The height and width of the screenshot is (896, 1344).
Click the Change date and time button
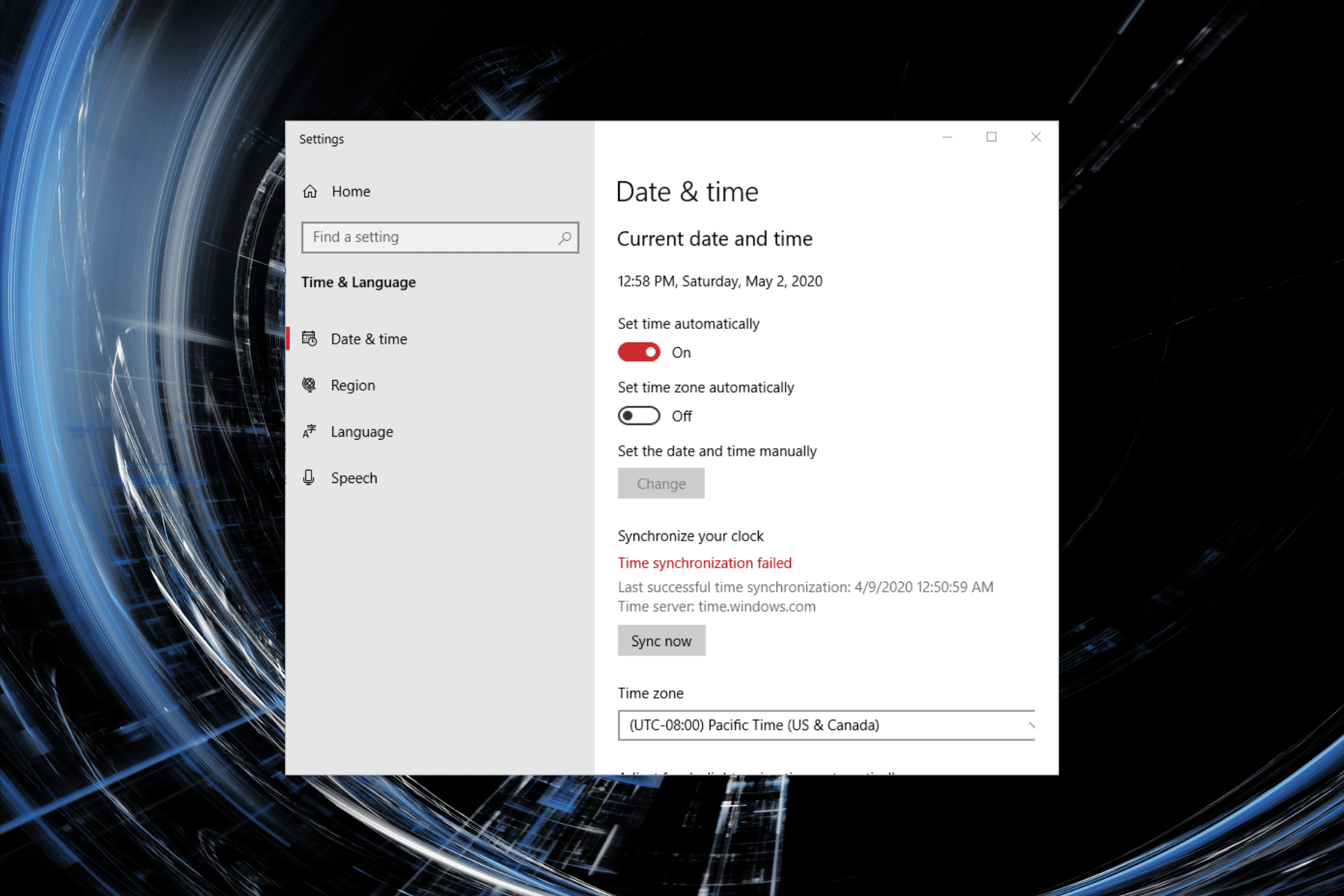click(x=661, y=484)
